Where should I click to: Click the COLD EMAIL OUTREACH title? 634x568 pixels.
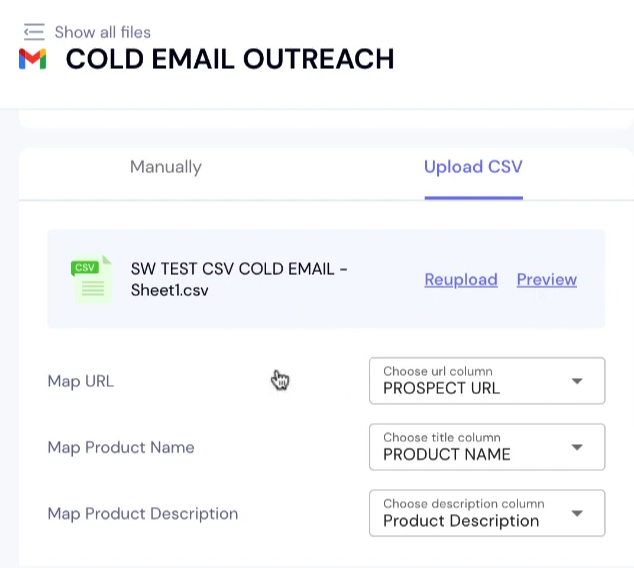(x=230, y=59)
